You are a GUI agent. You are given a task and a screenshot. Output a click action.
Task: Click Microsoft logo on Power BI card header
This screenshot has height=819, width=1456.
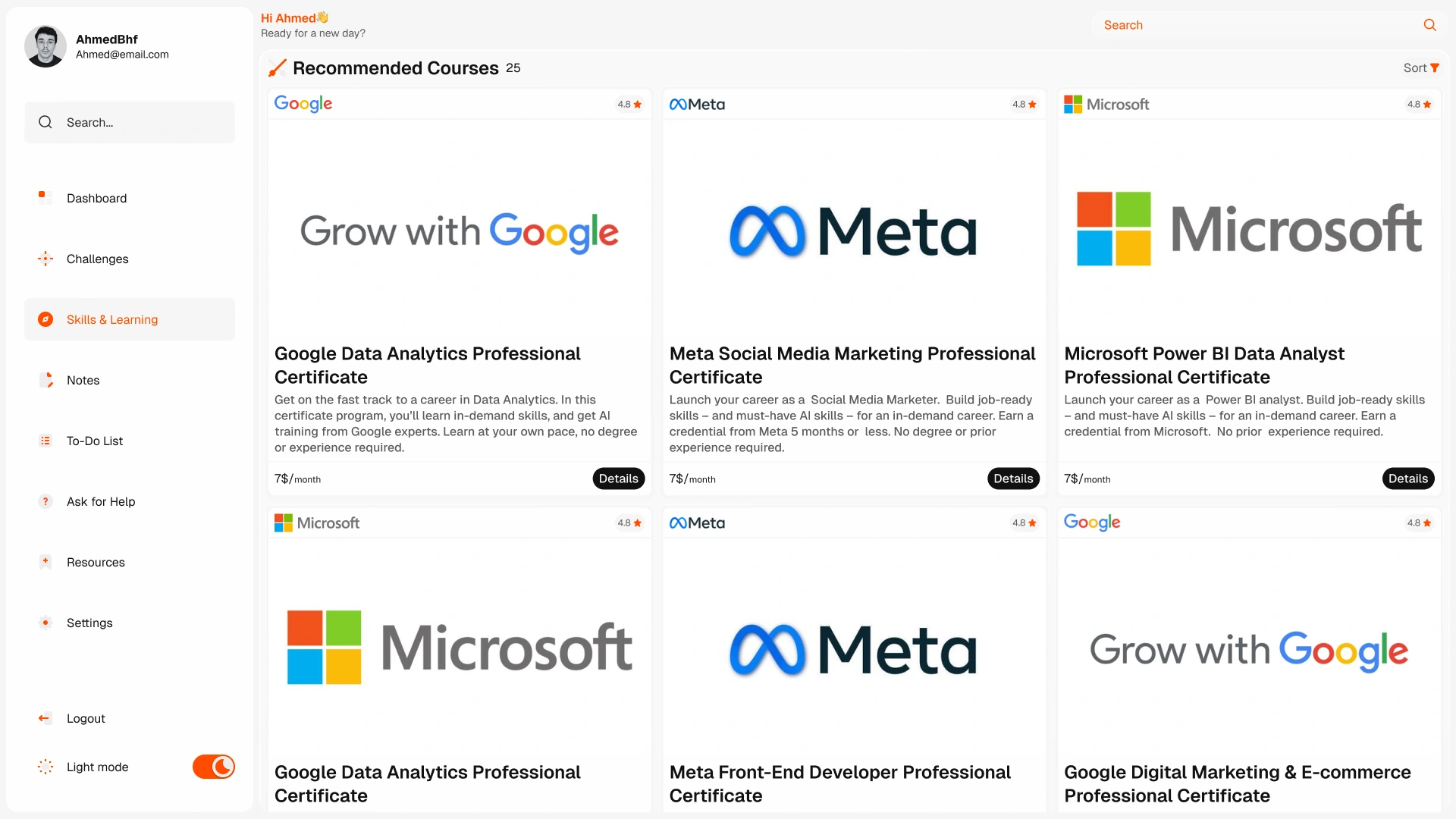coord(1106,105)
